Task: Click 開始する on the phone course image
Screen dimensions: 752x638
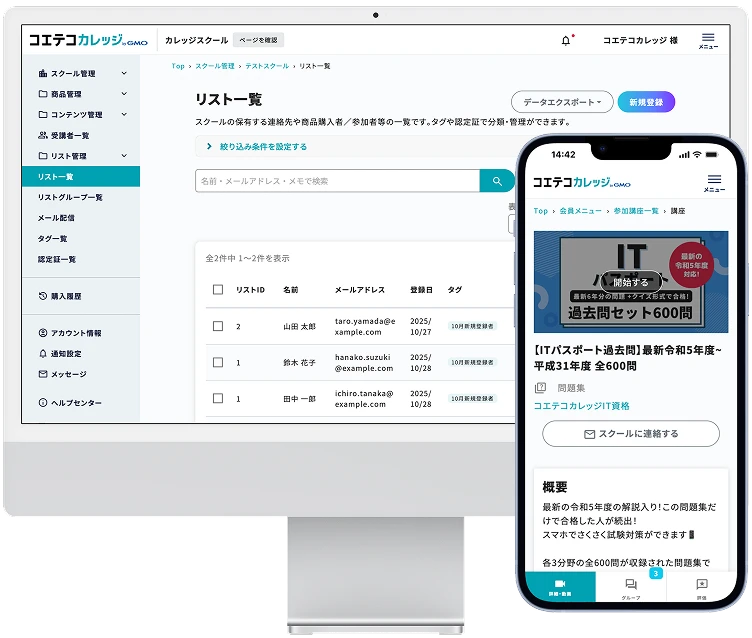Action: point(631,282)
